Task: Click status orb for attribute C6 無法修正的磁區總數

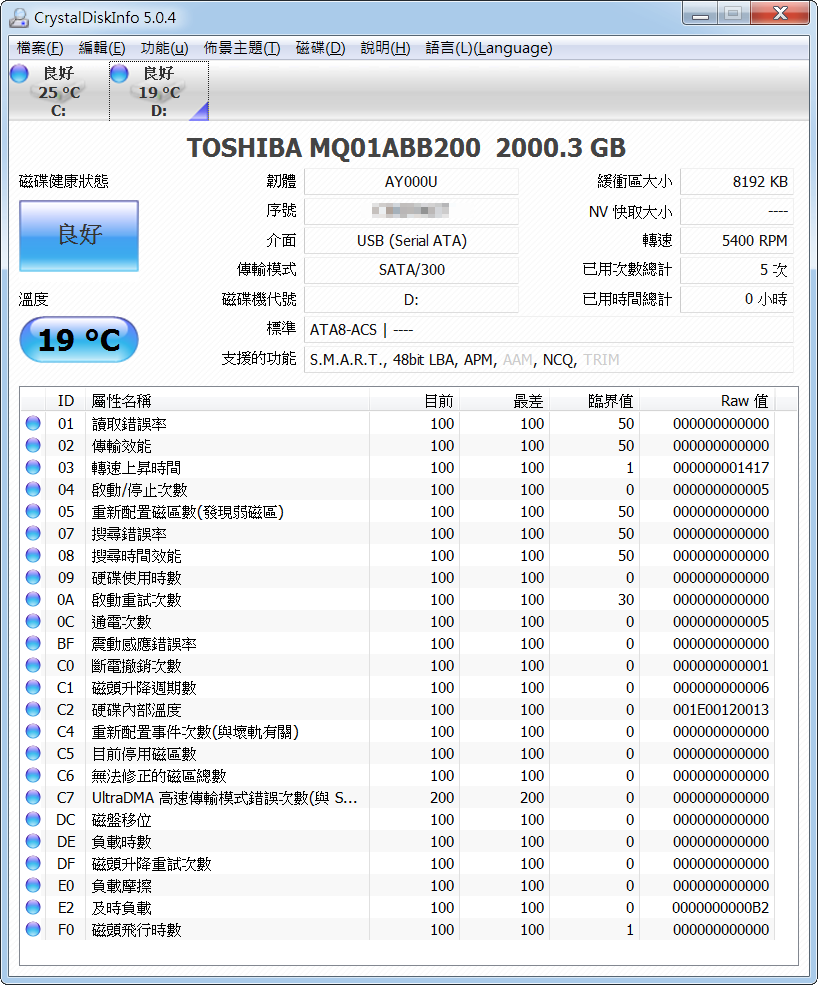Action: coord(33,775)
